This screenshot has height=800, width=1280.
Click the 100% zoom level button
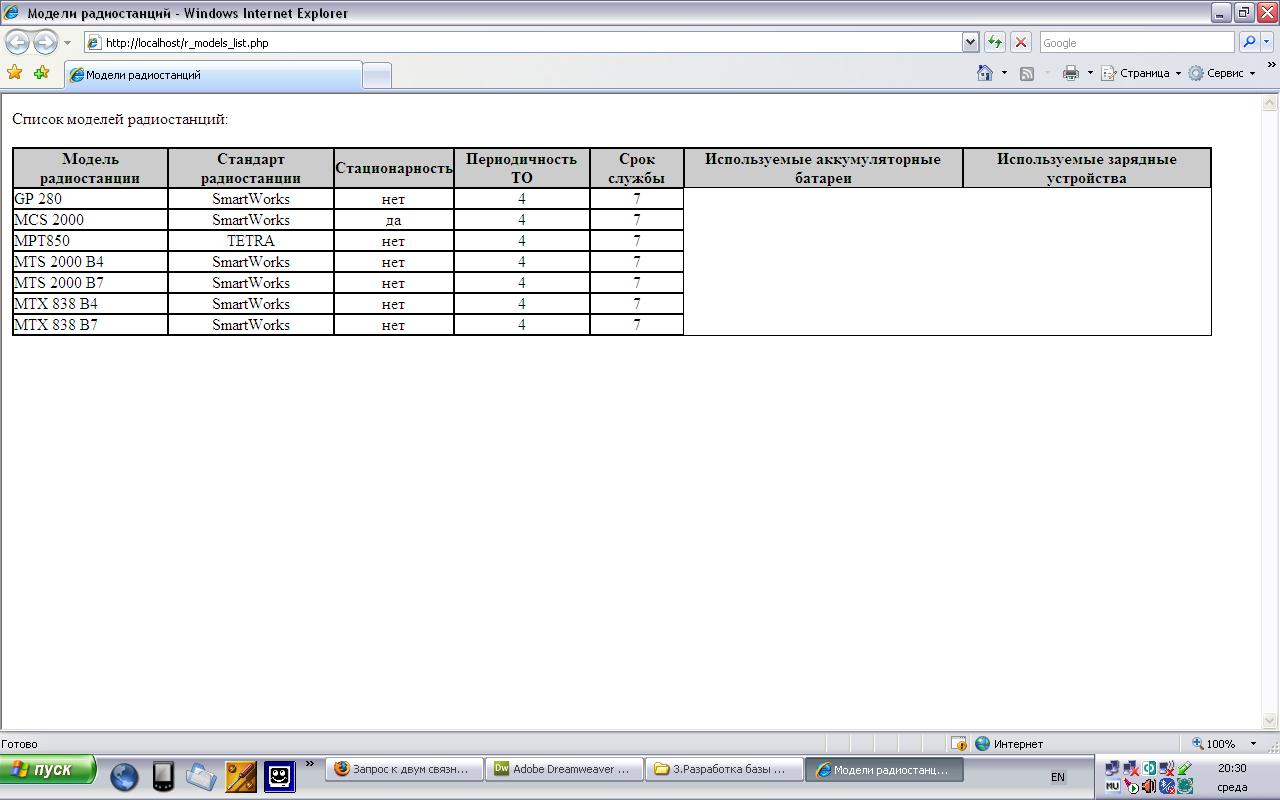[1213, 744]
